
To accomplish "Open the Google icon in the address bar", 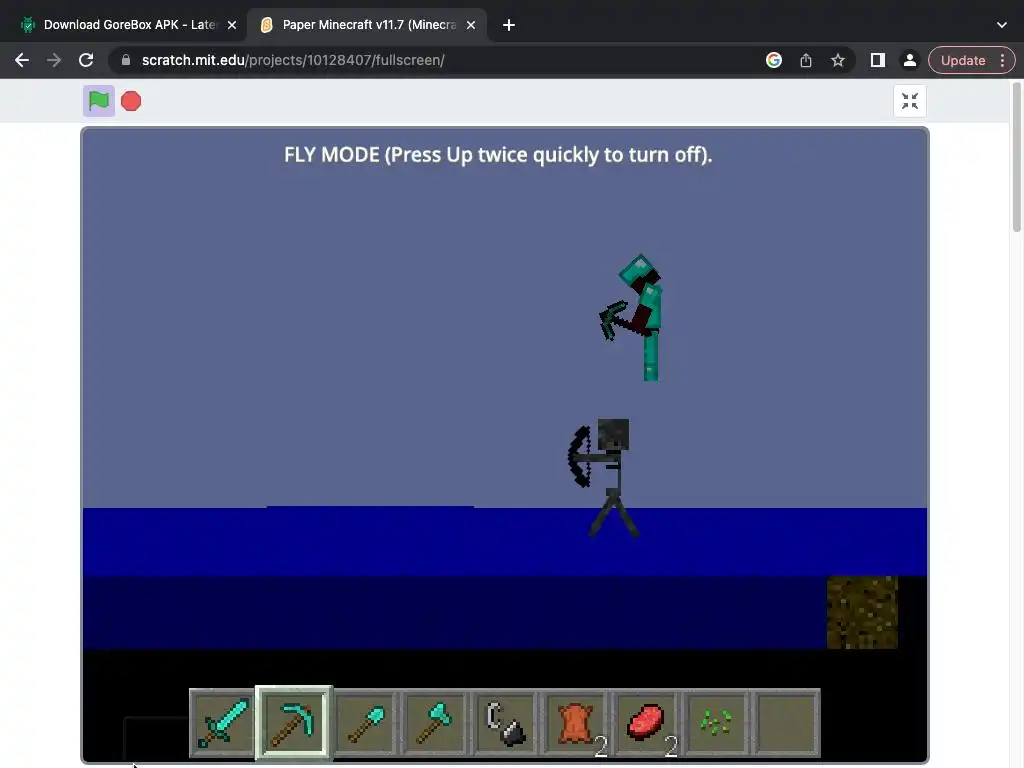I will (774, 60).
